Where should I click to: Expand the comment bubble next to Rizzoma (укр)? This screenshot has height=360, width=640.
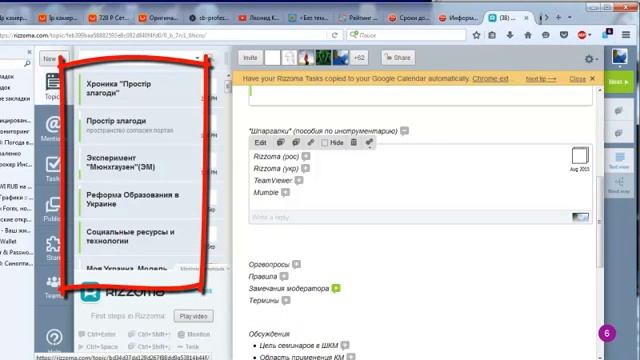tap(305, 168)
